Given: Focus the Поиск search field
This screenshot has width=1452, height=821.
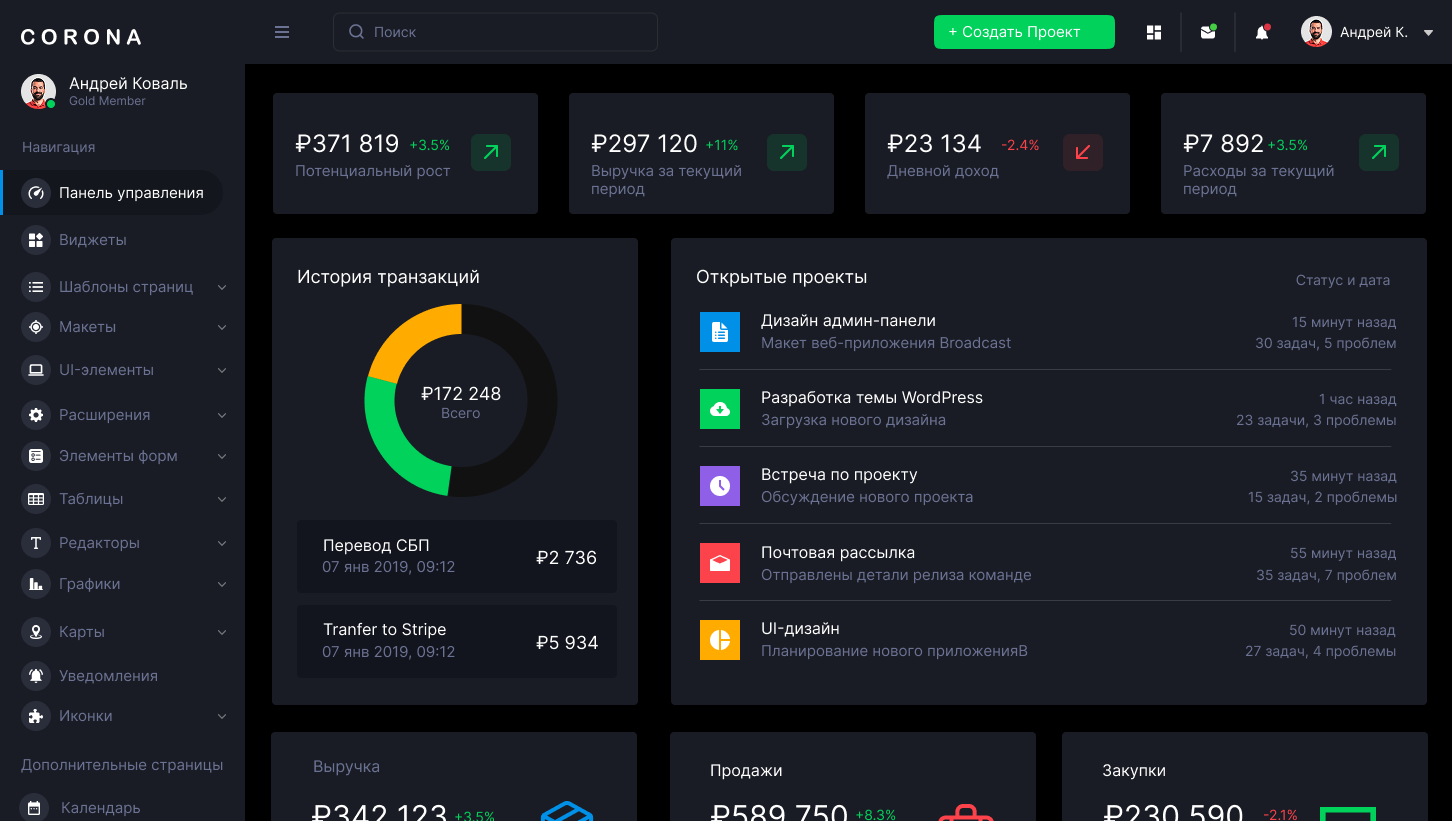Looking at the screenshot, I should pos(495,32).
